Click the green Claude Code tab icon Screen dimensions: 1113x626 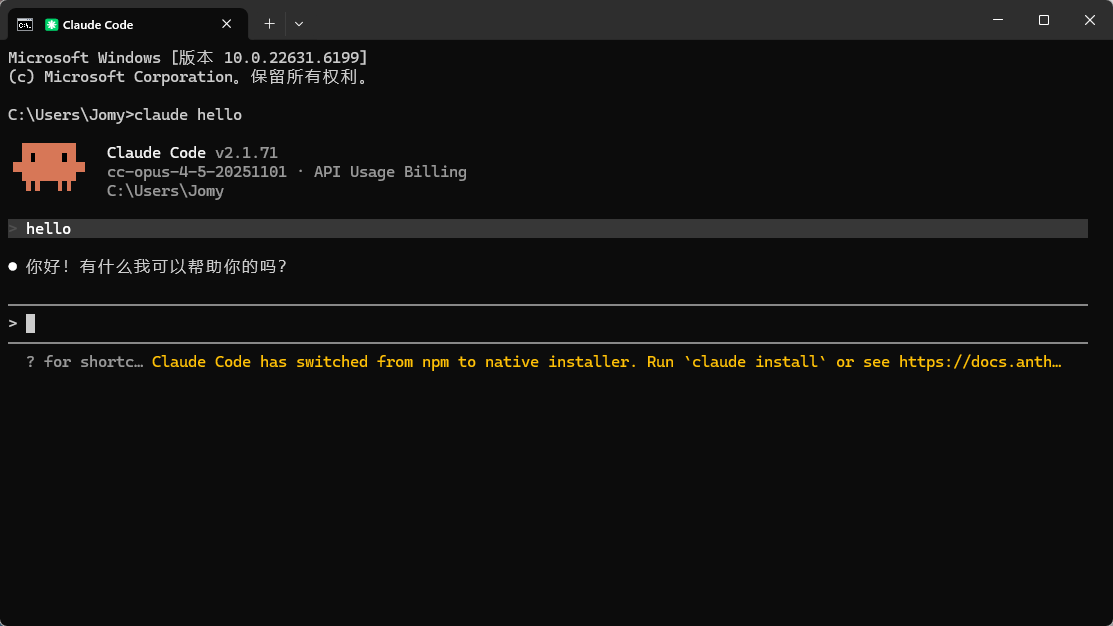point(52,24)
